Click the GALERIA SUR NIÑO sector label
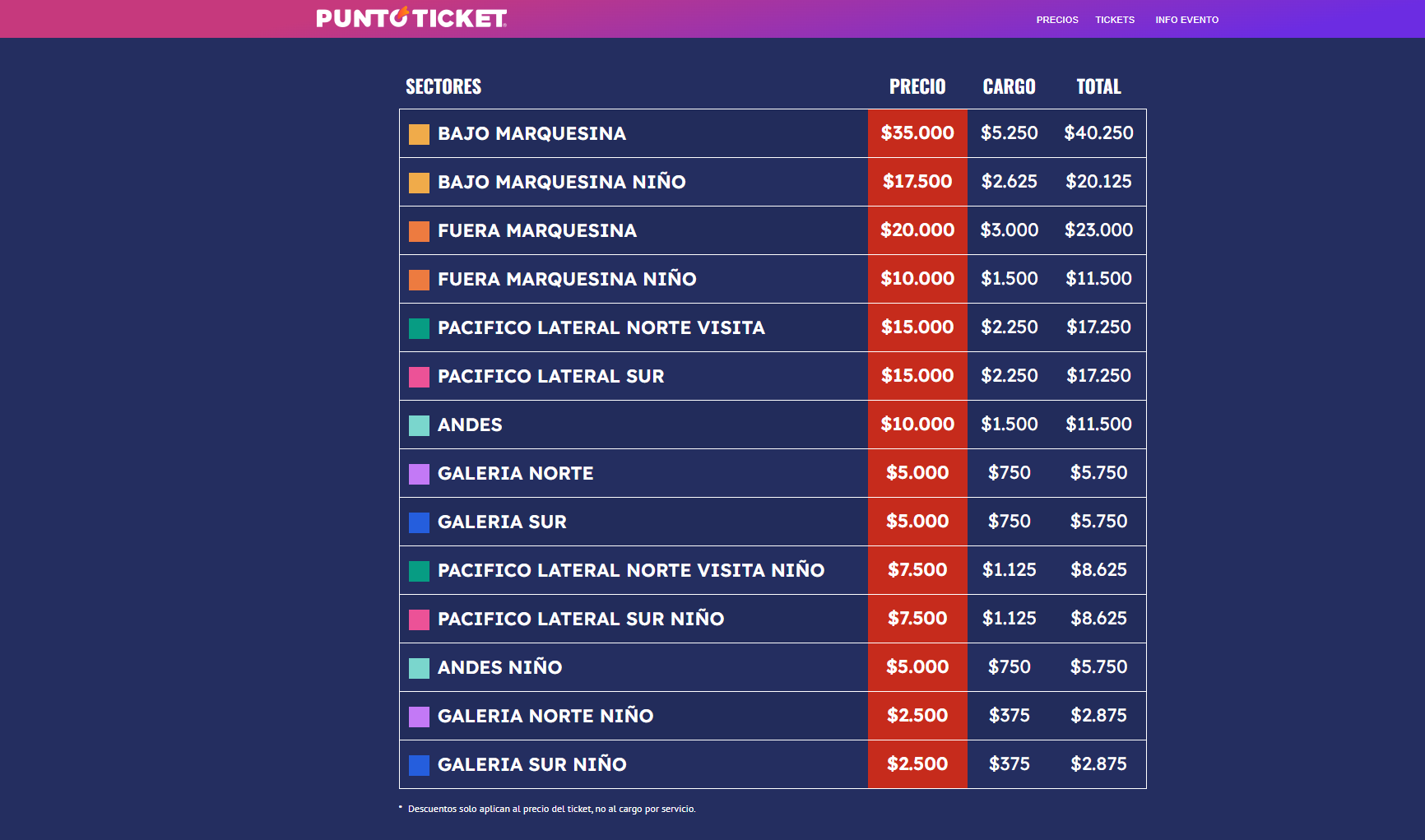Viewport: 1425px width, 840px height. [x=531, y=764]
